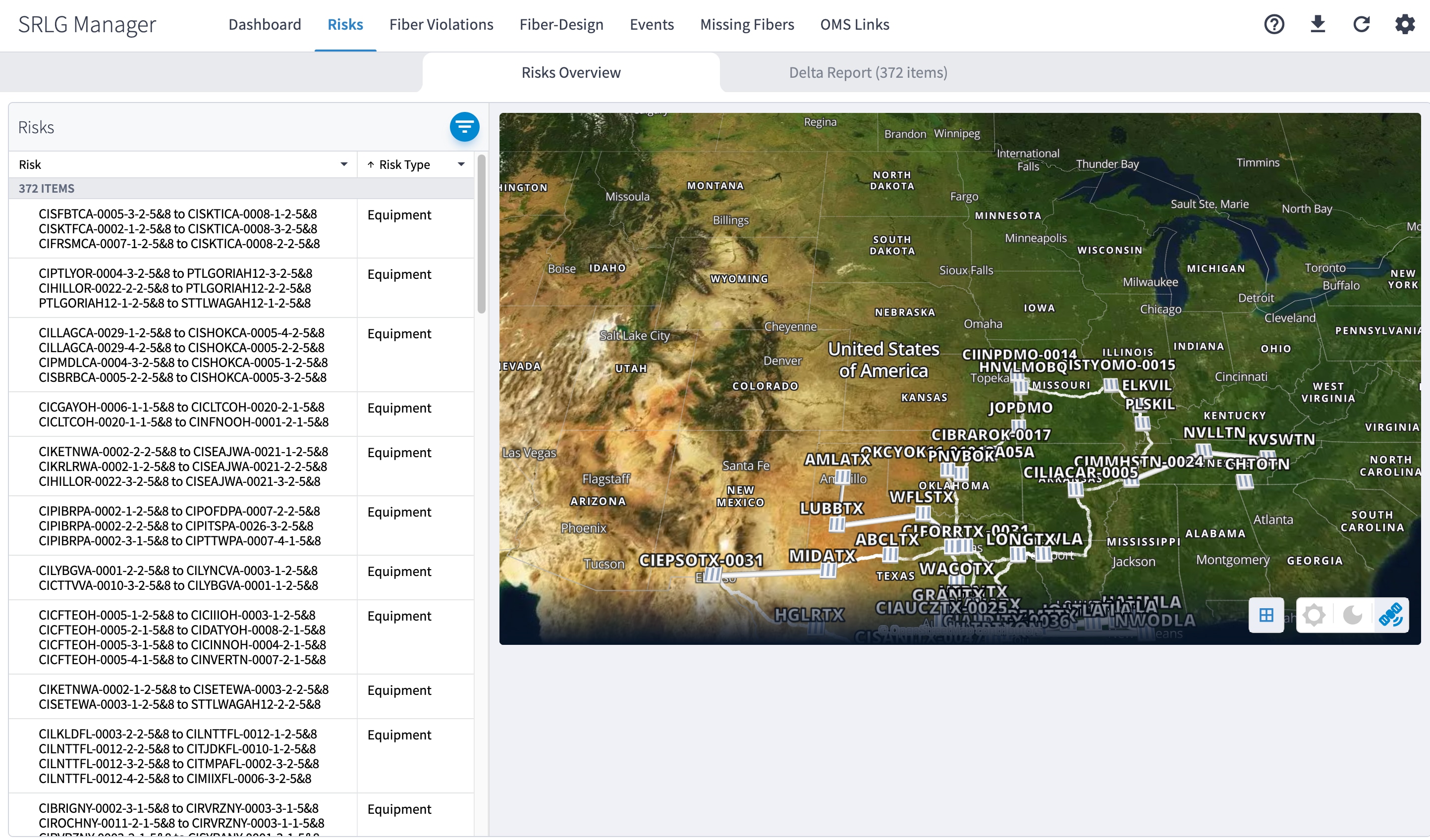Viewport: 1430px width, 840px height.
Task: Open the OMS Links tab
Action: 854,24
